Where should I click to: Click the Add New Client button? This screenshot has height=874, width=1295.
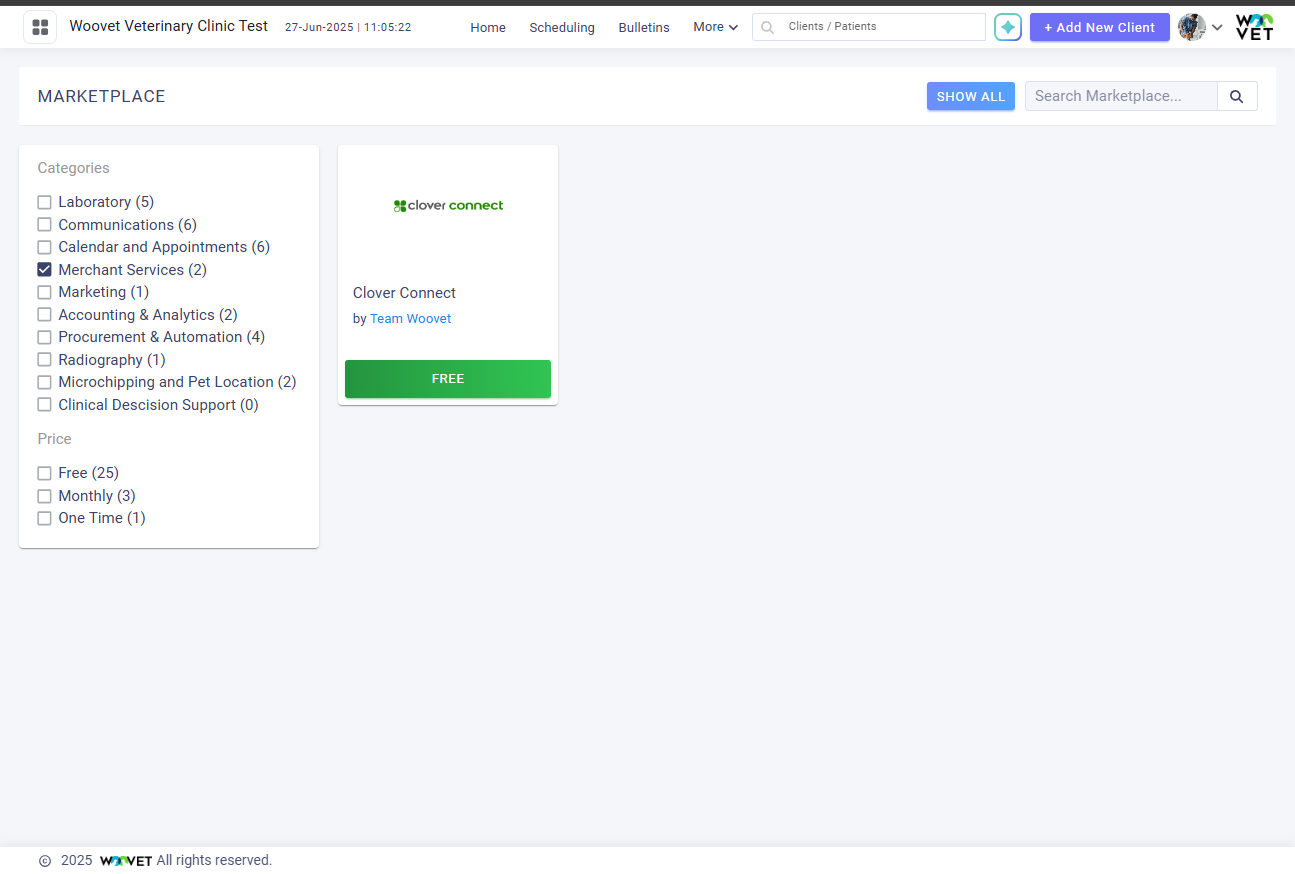point(1099,27)
